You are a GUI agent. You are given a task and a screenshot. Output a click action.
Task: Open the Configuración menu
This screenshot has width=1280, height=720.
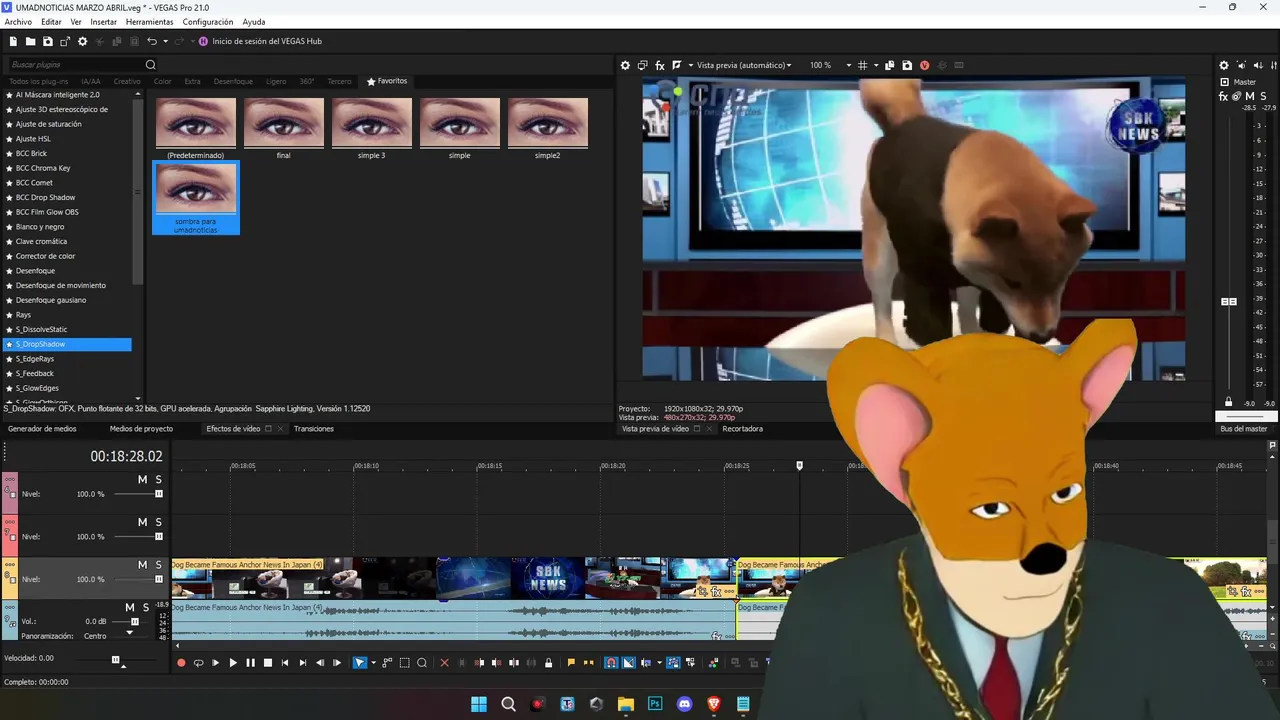coord(208,22)
